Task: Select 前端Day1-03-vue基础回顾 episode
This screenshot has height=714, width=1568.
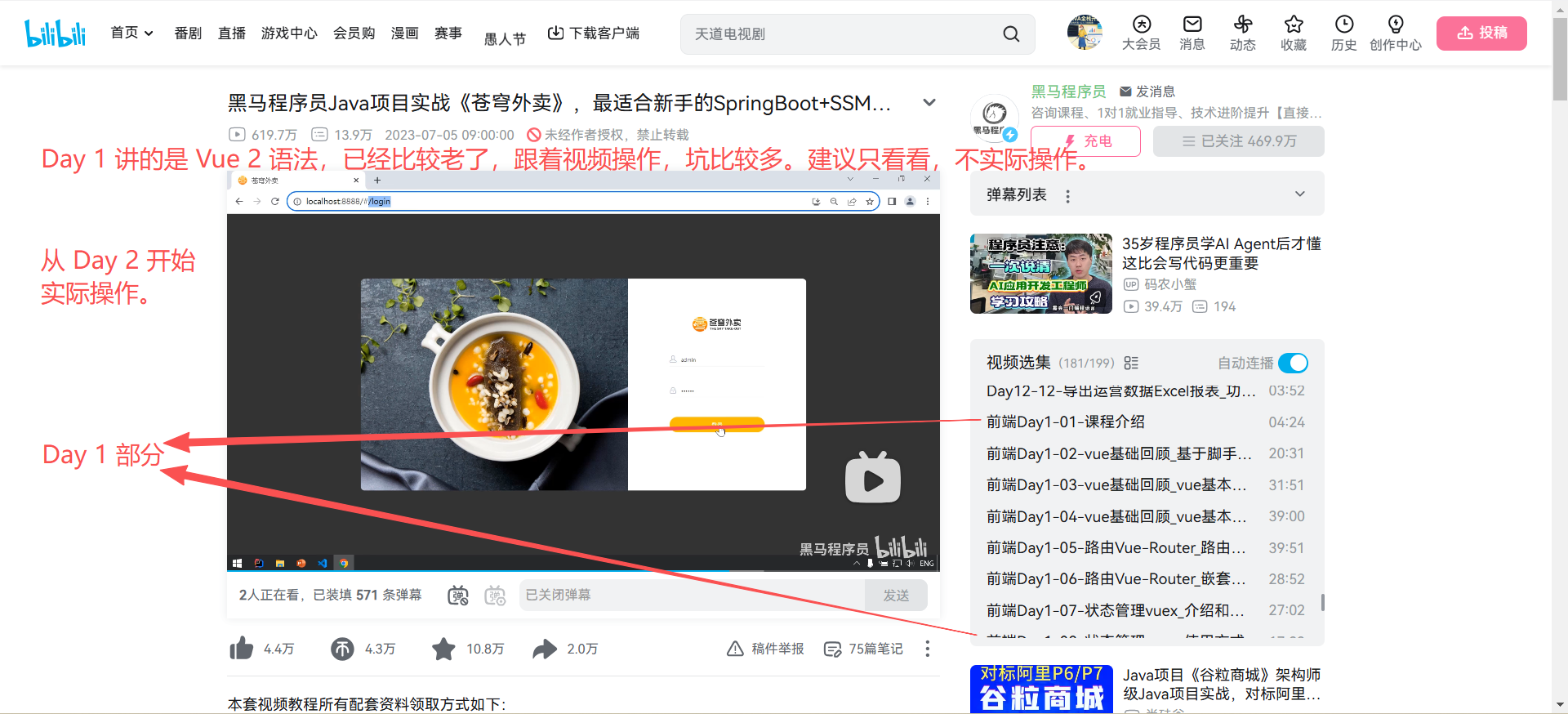Action: pos(1145,485)
